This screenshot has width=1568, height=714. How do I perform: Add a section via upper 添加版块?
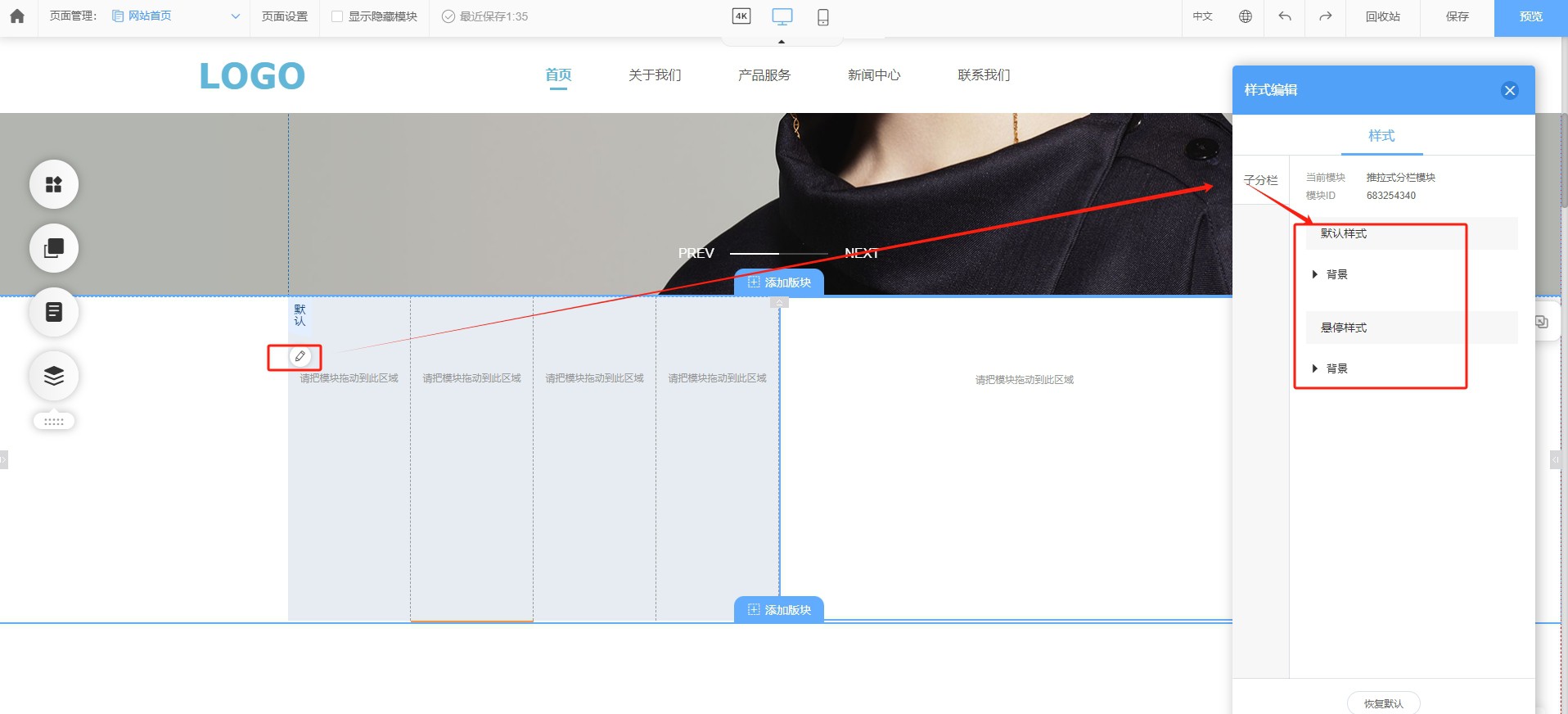779,282
